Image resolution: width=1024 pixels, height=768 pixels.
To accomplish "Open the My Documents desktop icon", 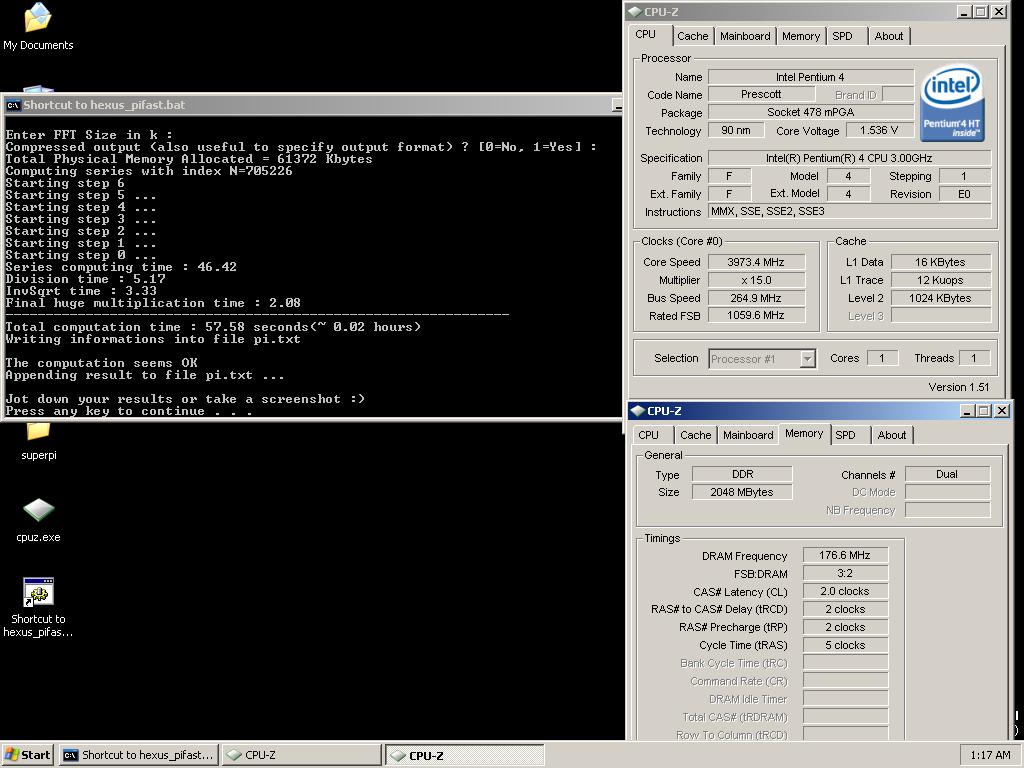I will 38,26.
